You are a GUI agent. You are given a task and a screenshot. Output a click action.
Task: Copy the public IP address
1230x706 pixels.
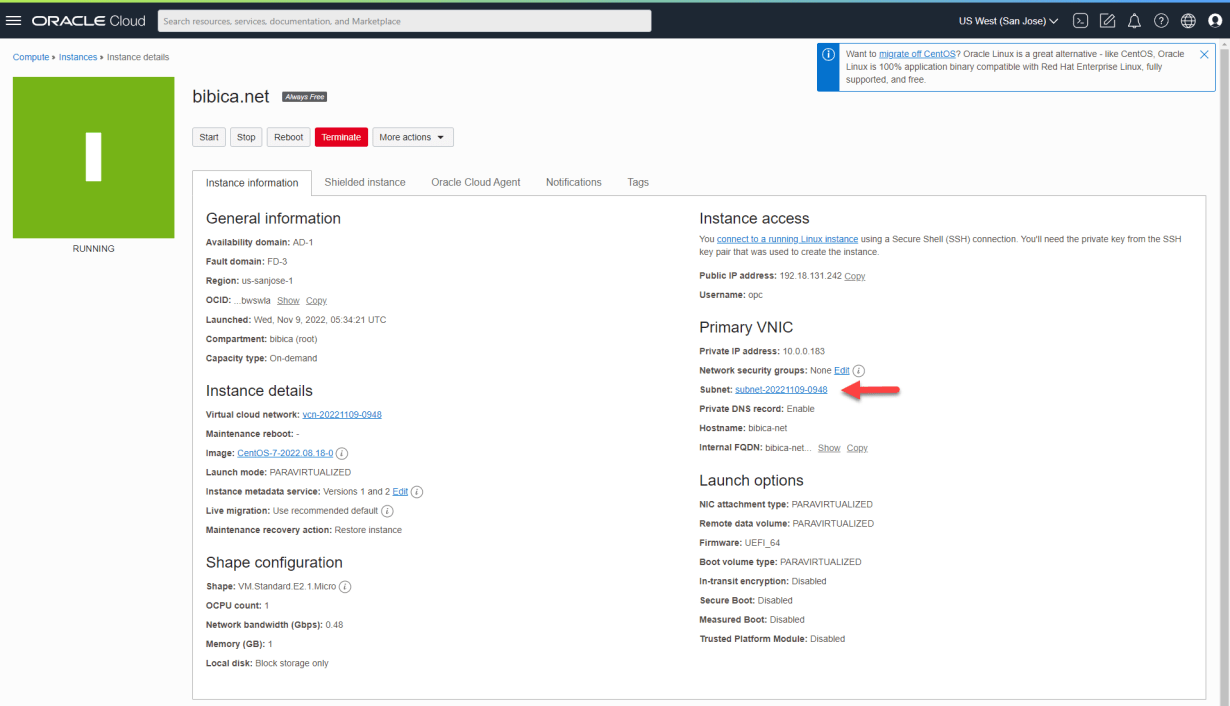tap(855, 276)
